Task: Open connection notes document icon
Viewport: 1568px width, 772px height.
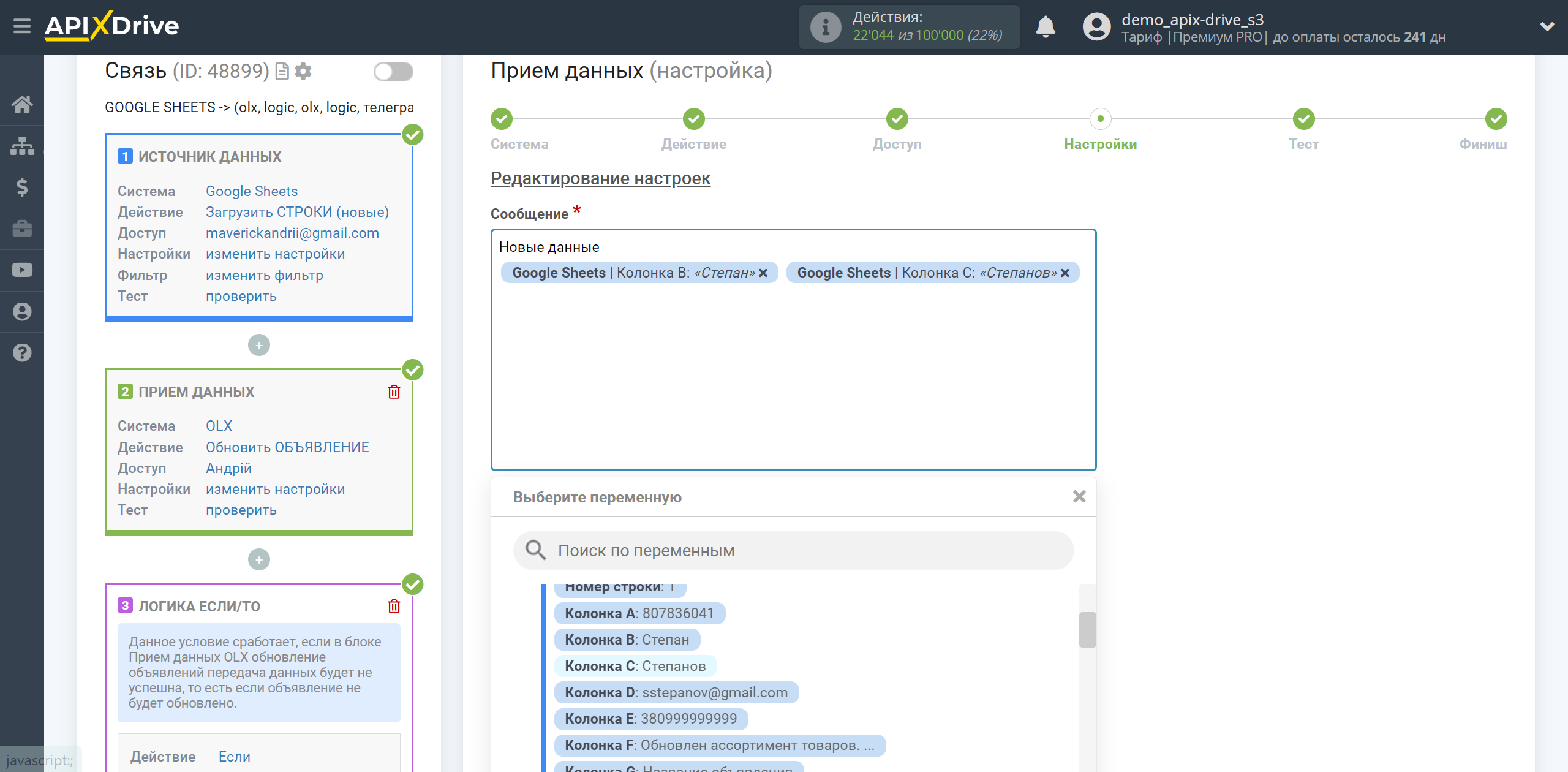Action: [282, 71]
